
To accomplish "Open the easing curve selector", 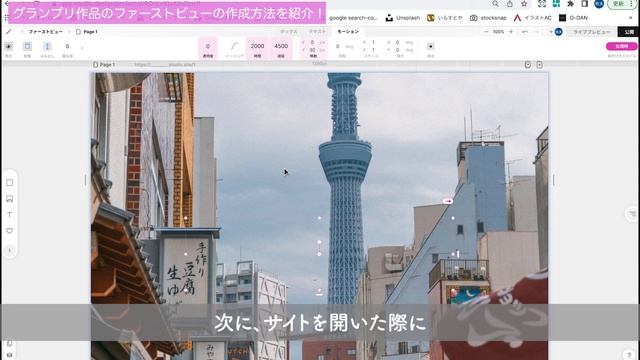I will (234, 47).
